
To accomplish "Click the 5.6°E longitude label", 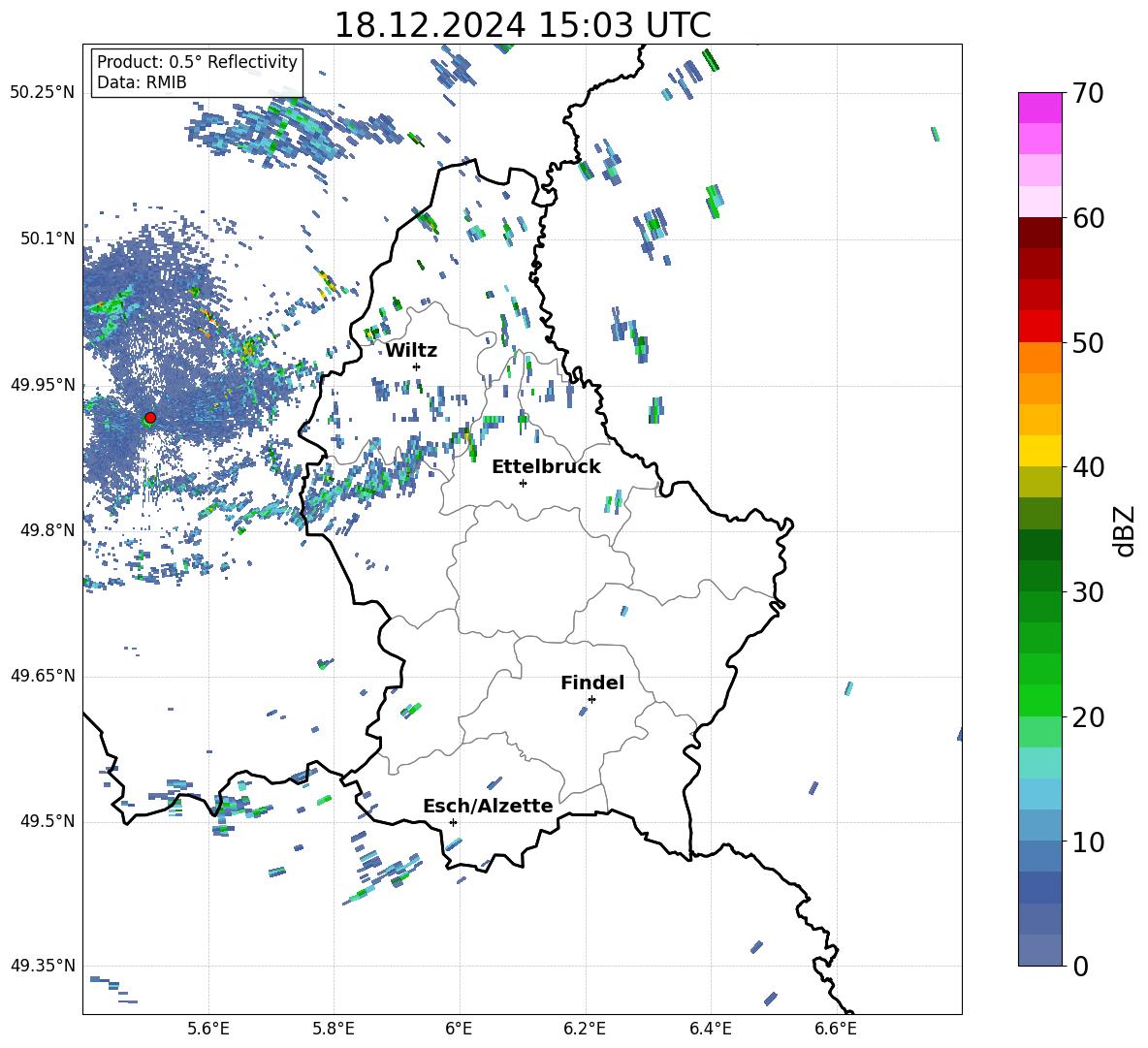I will point(208,1029).
